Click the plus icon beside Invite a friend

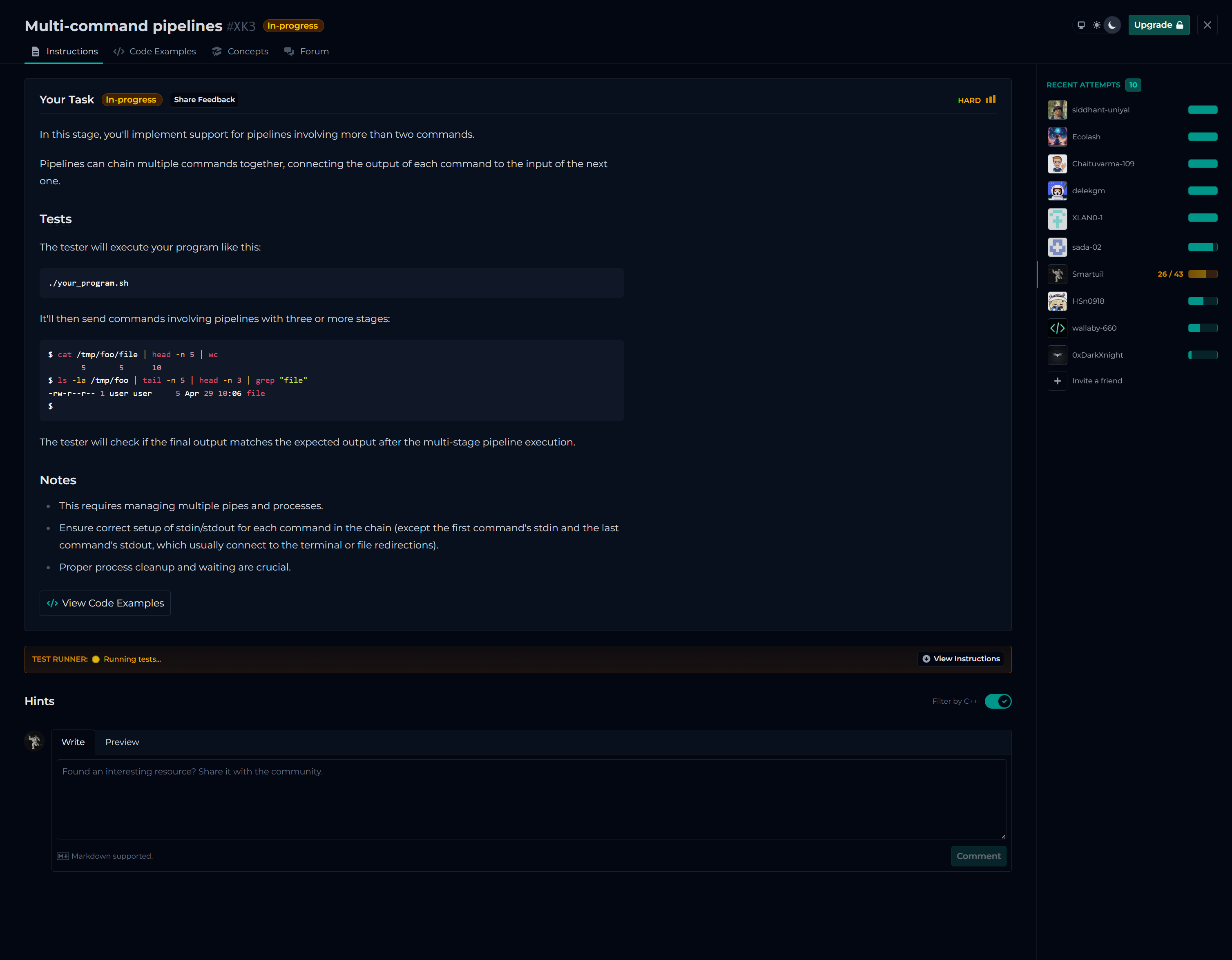point(1057,381)
